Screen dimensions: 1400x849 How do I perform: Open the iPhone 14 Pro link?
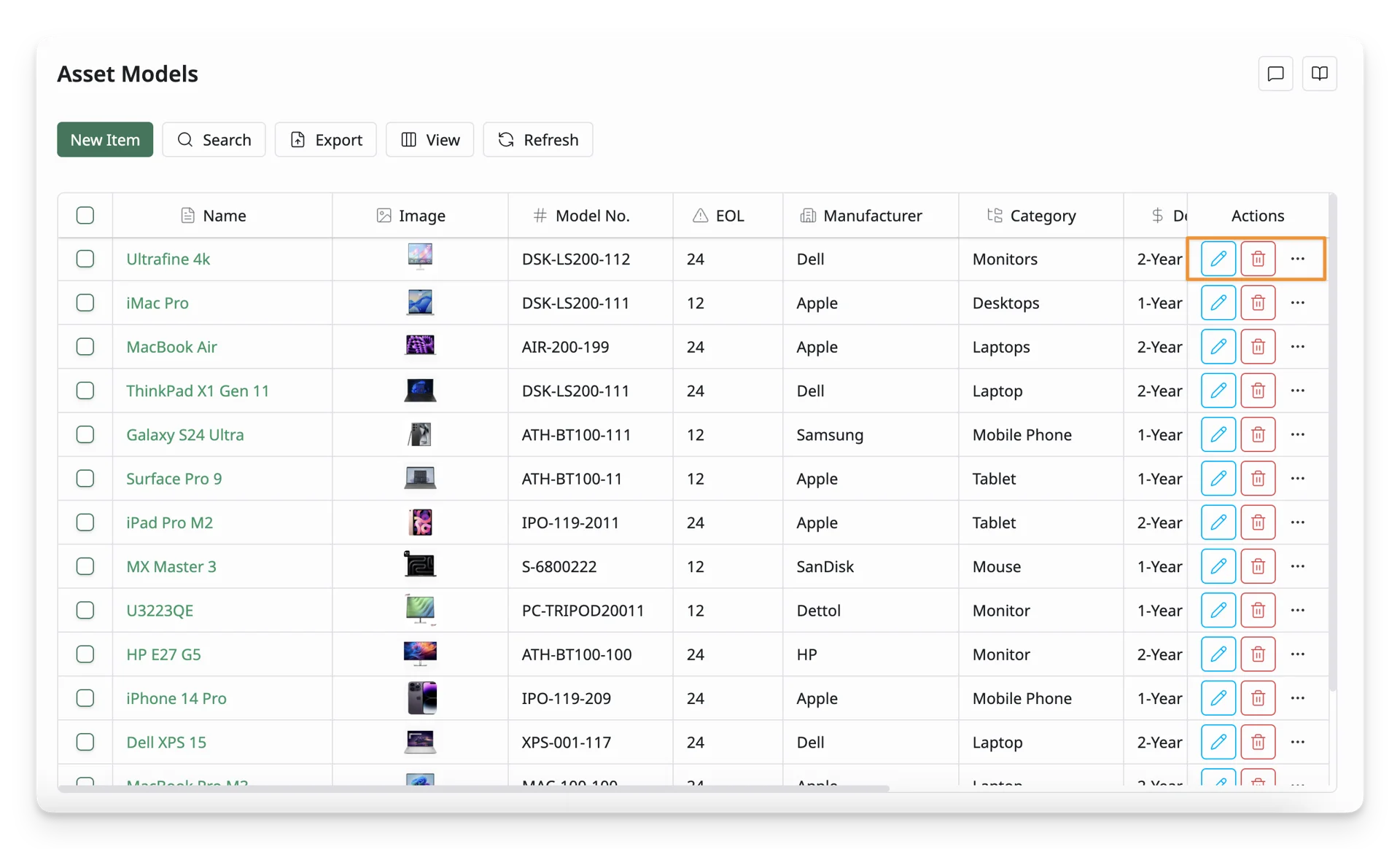click(x=176, y=698)
